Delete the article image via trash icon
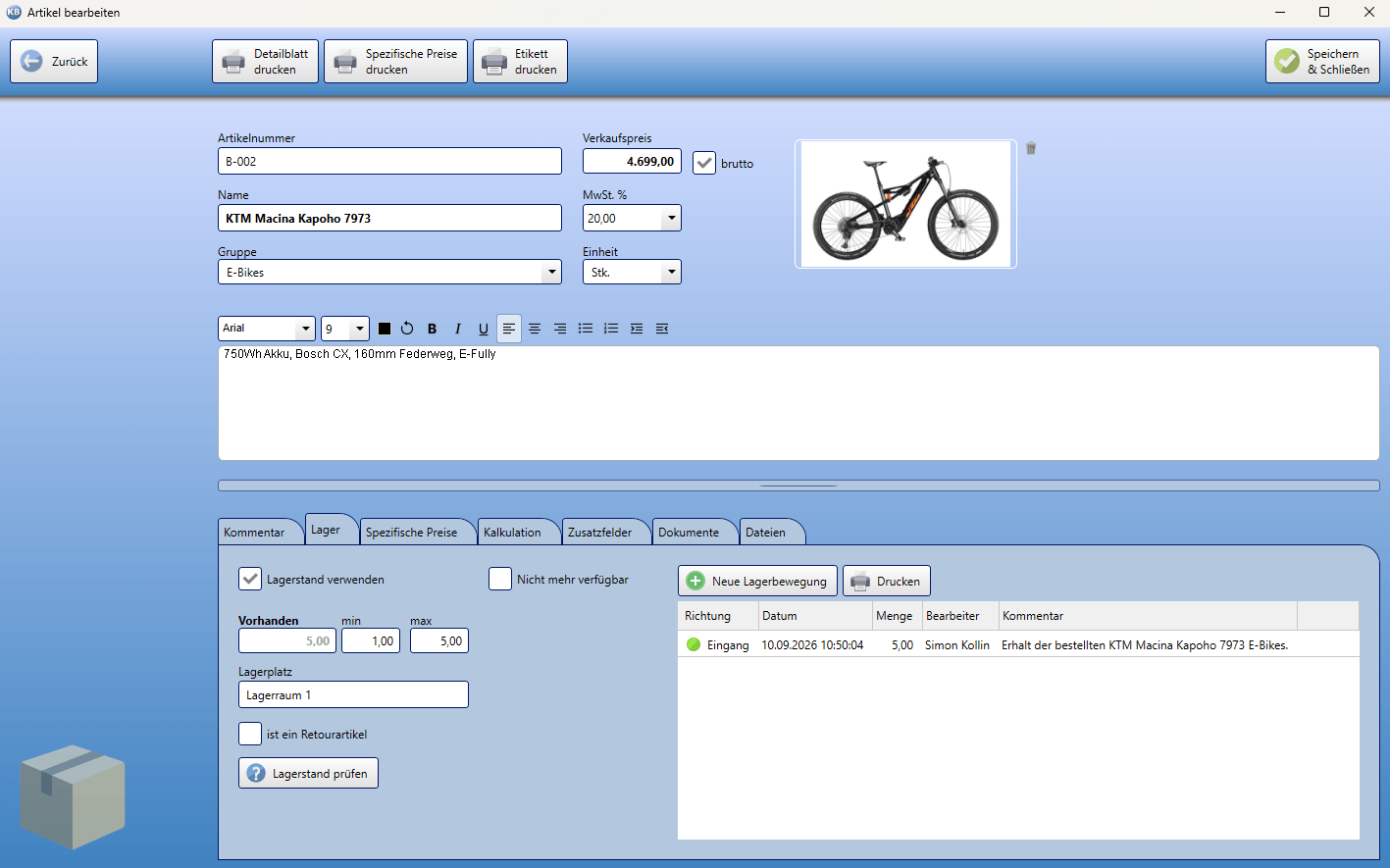 click(x=1031, y=148)
